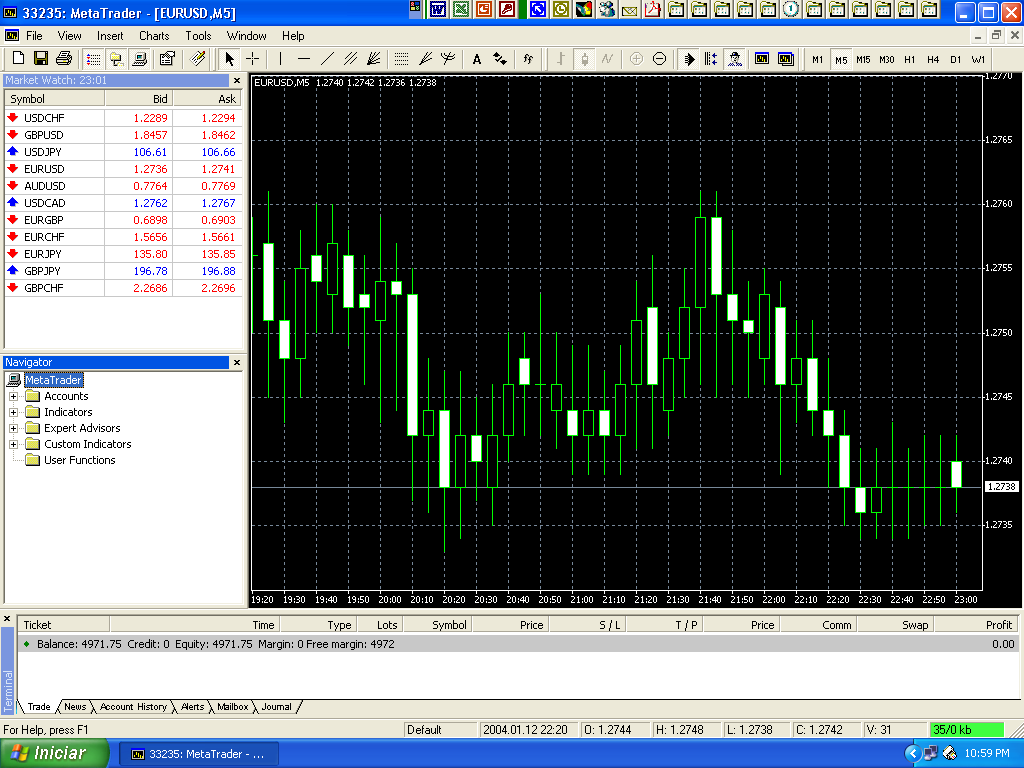Switch to the Account History tab

pyautogui.click(x=133, y=707)
